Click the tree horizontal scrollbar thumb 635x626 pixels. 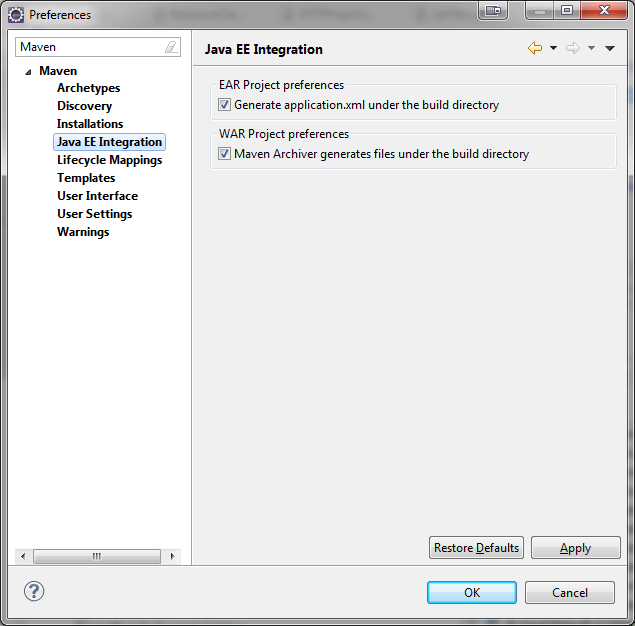[97, 556]
